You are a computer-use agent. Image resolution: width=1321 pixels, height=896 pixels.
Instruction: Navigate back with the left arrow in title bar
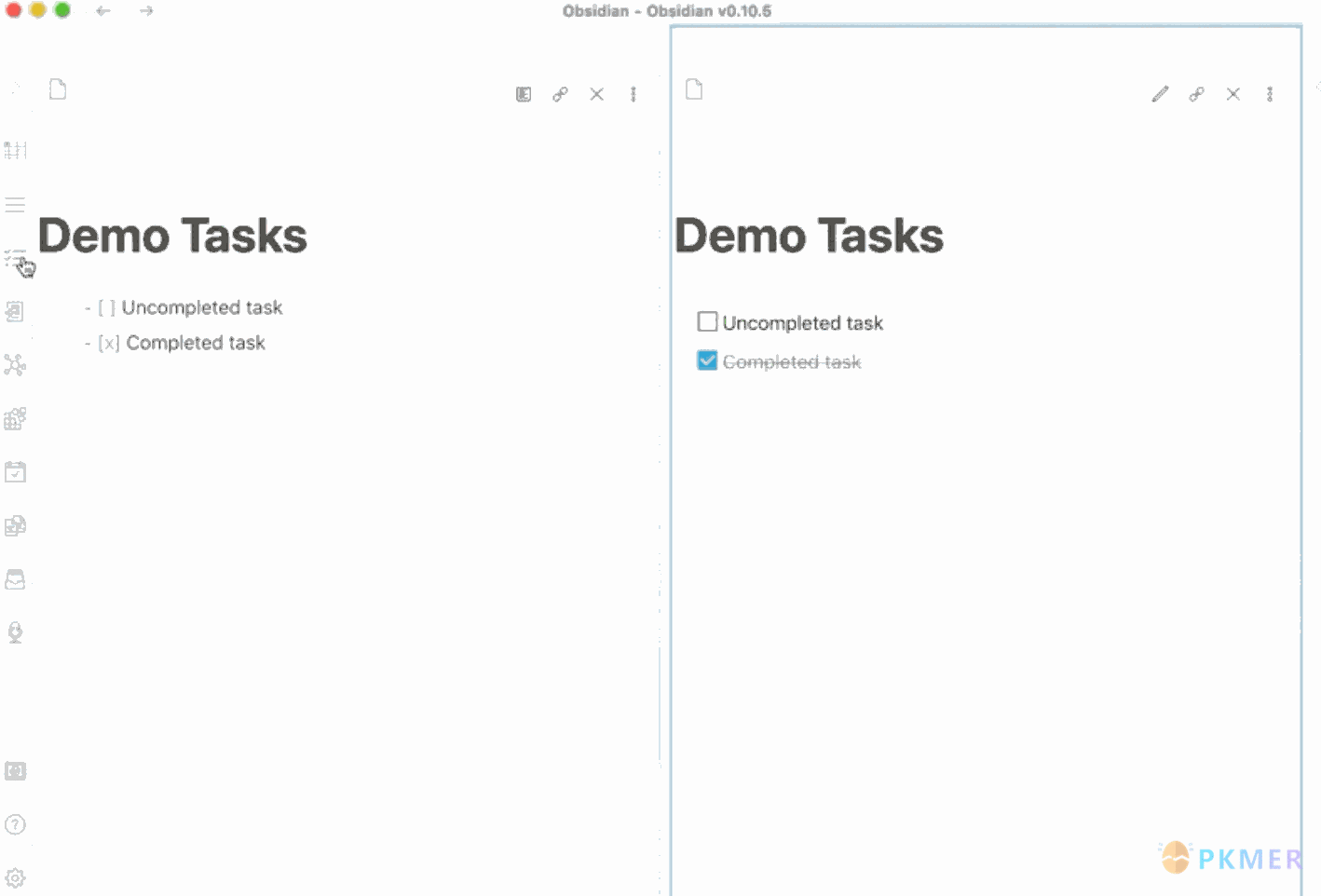103,11
